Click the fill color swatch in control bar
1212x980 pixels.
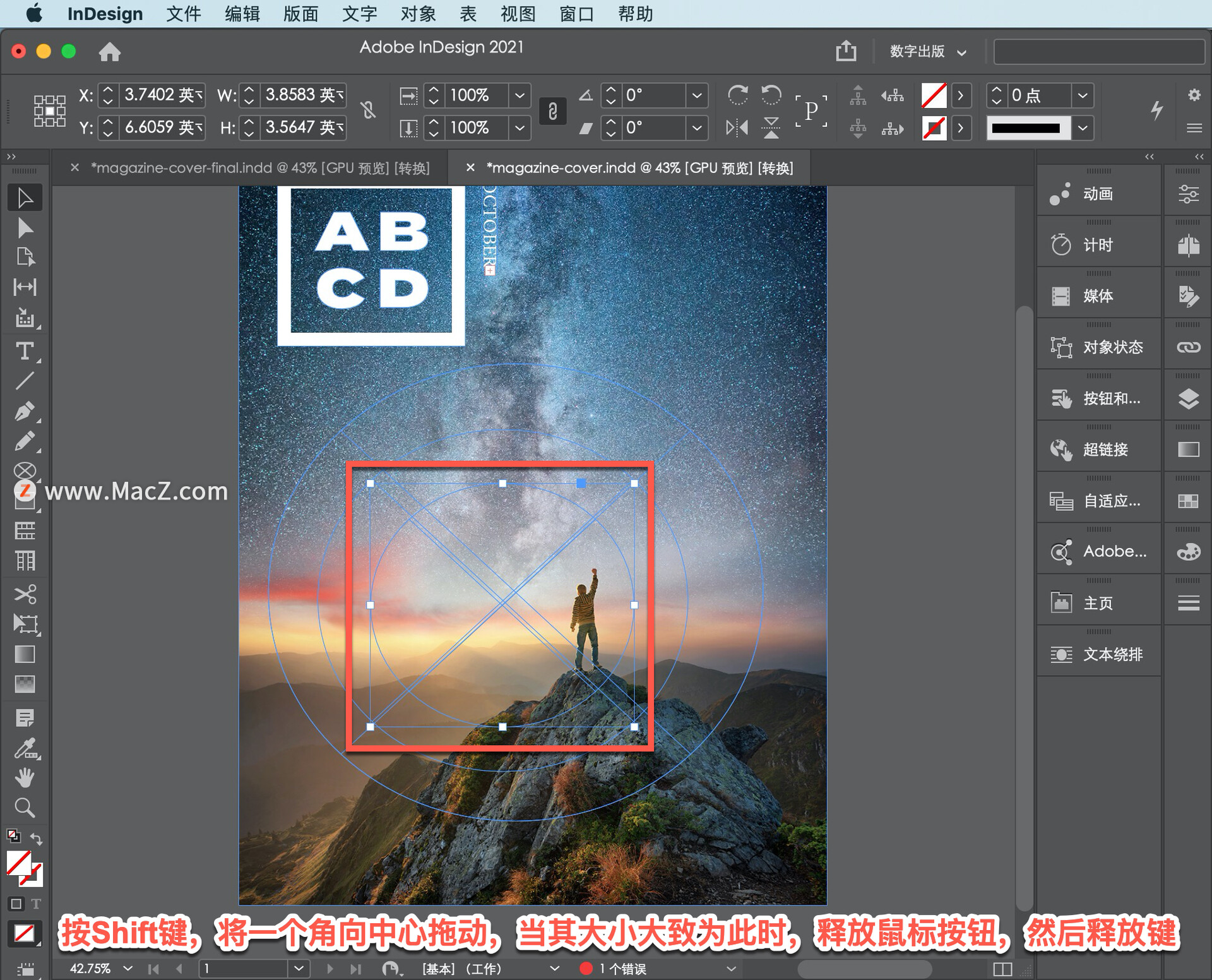tap(934, 95)
